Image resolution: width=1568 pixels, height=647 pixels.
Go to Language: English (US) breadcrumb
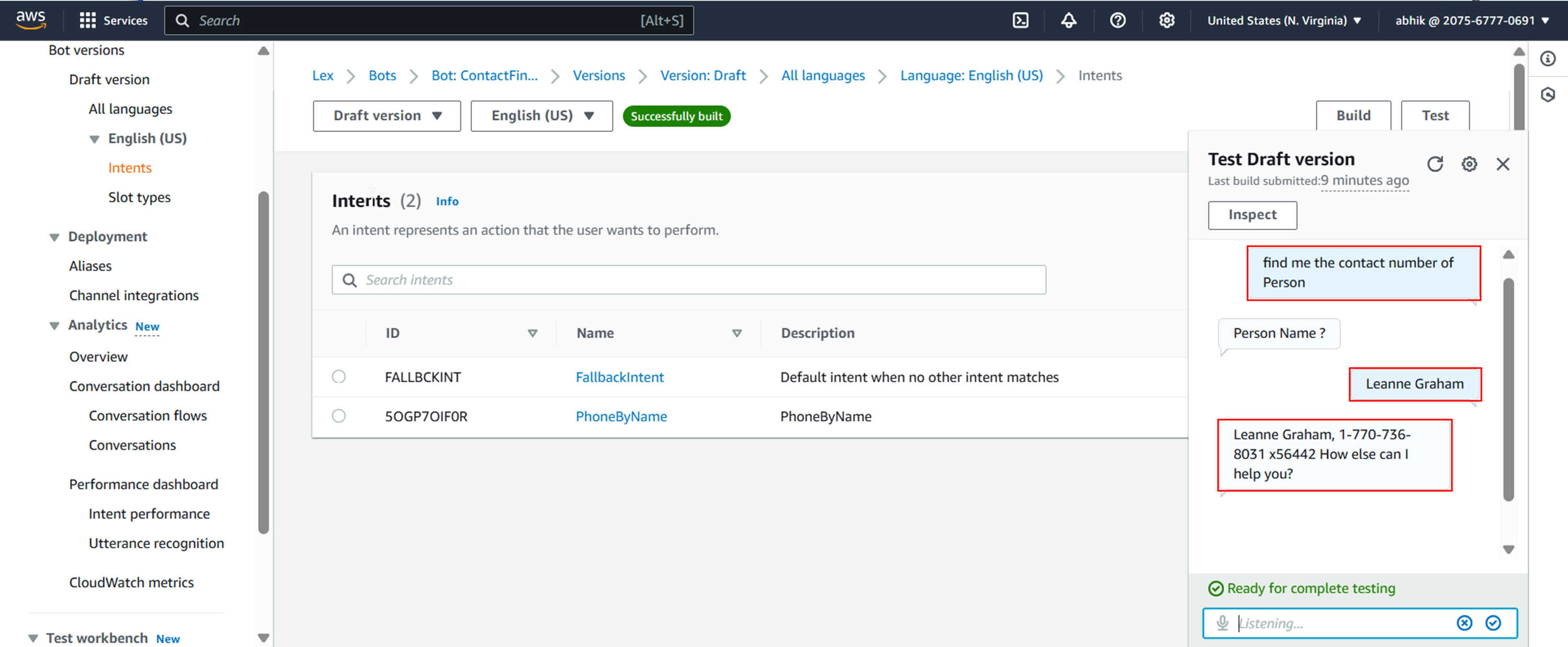tap(971, 75)
